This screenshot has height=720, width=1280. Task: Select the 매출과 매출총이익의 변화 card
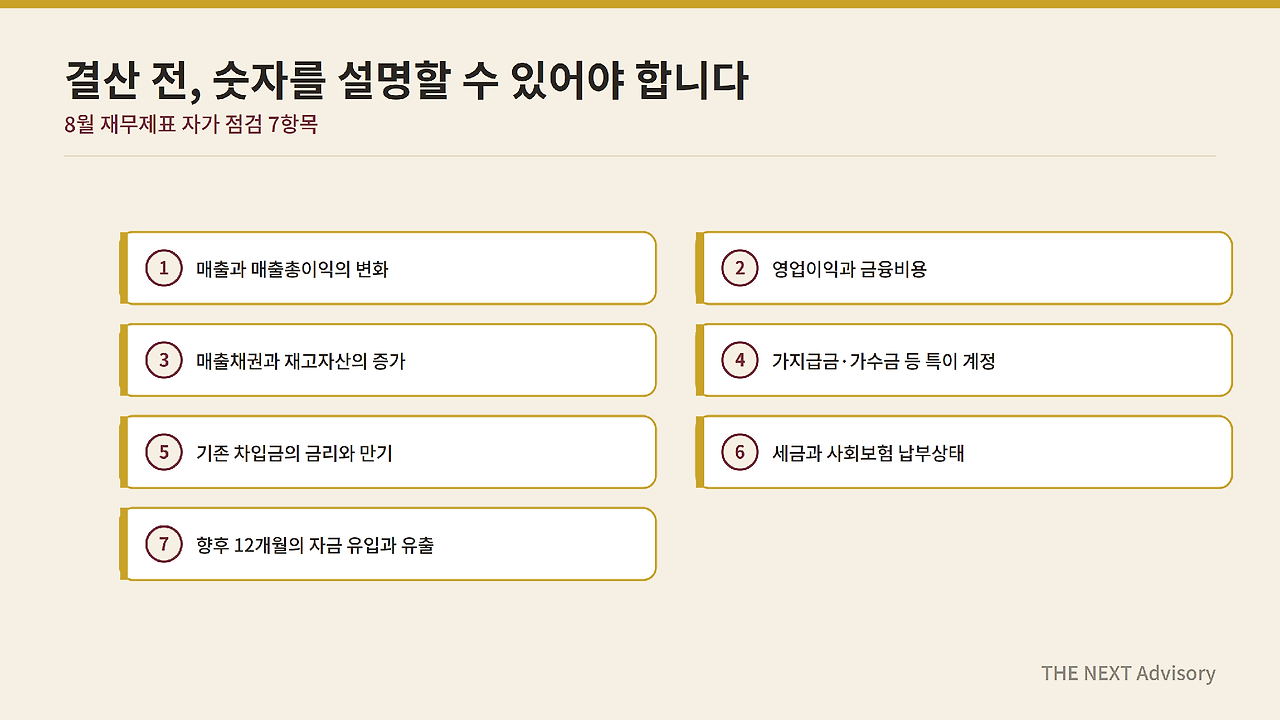point(388,268)
